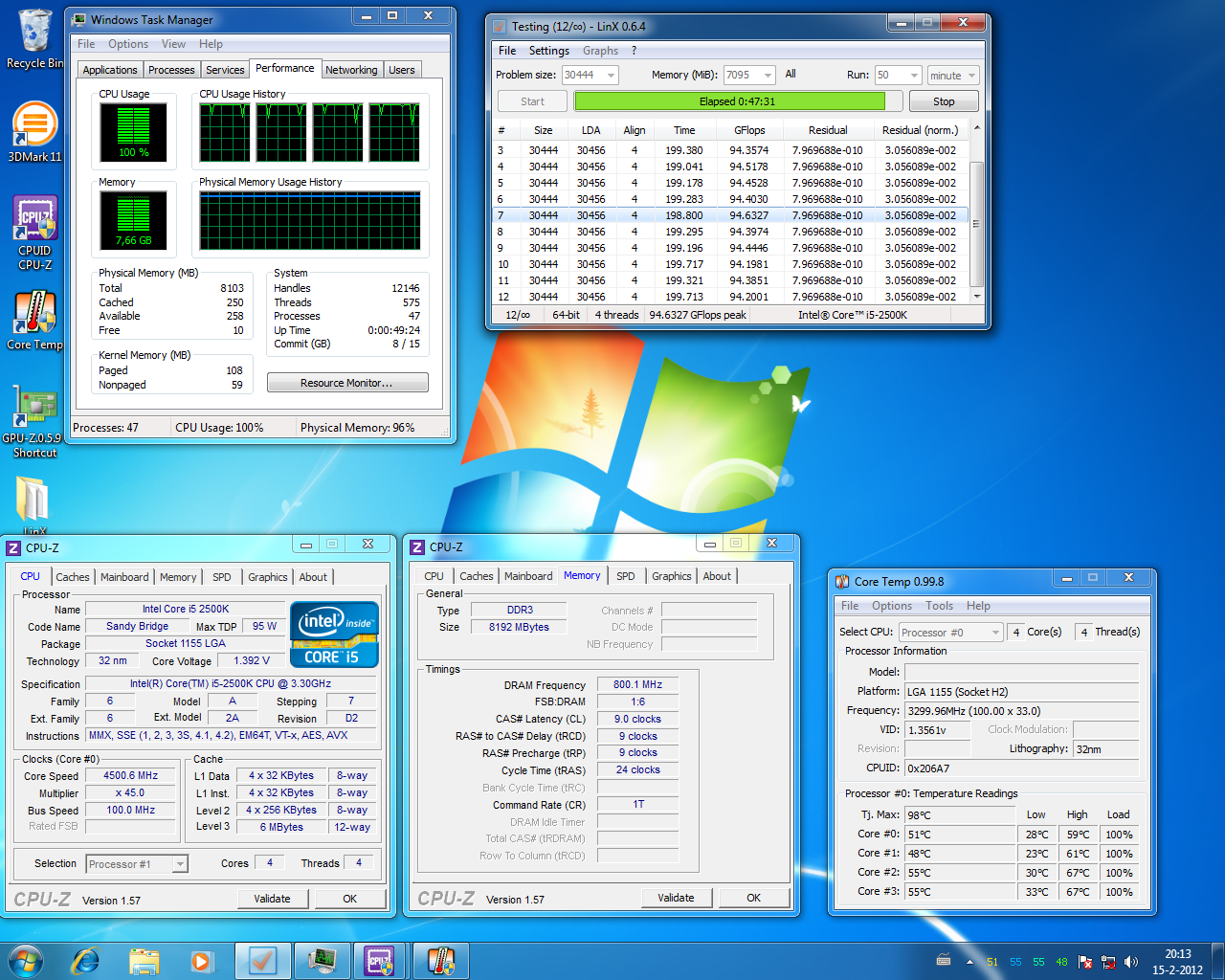The height and width of the screenshot is (980, 1225).
Task: Open Windows Media Player from the taskbar
Action: [201, 960]
